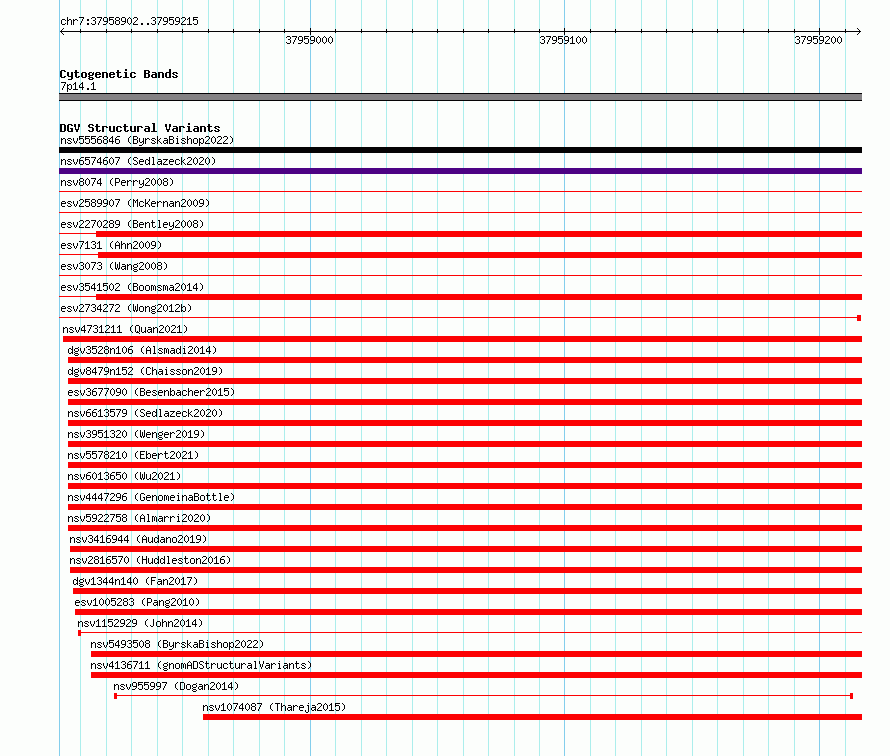Viewport: 890px width, 756px height.
Task: Click the red bar under nsv4731211
Action: point(462,339)
